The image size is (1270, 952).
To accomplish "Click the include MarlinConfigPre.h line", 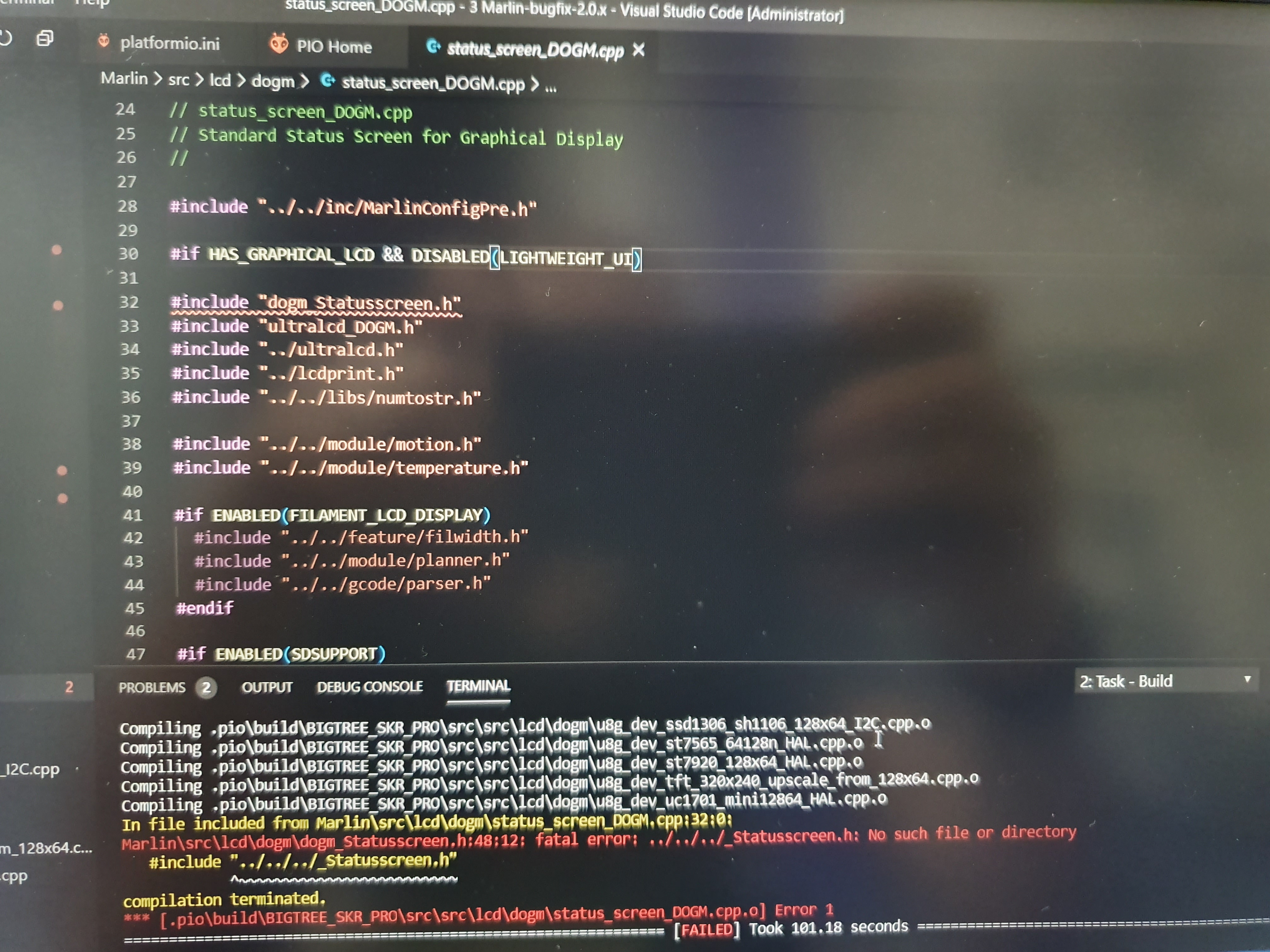I will point(353,208).
